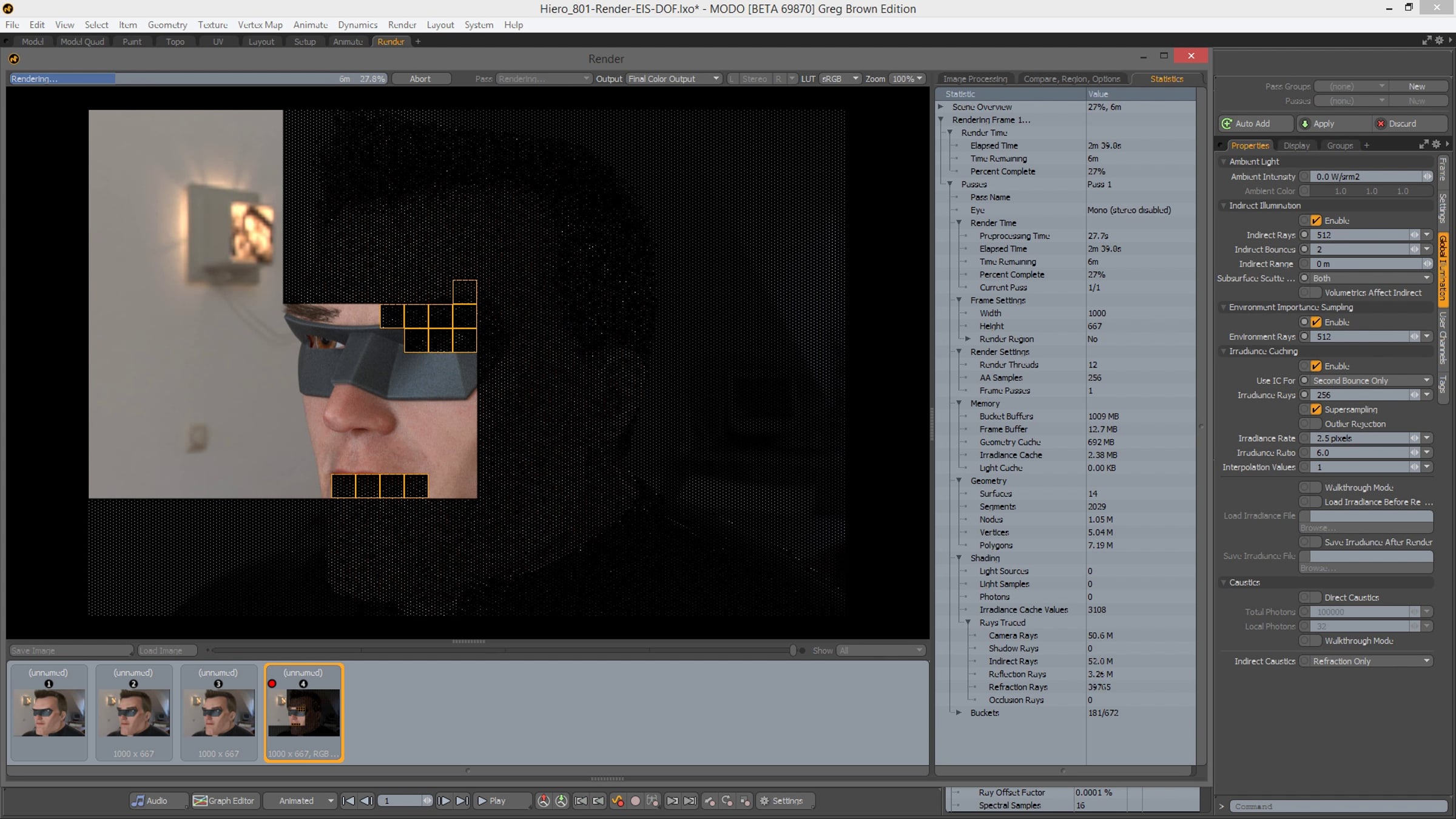Expand the properties panel with arrows icon

1424,144
